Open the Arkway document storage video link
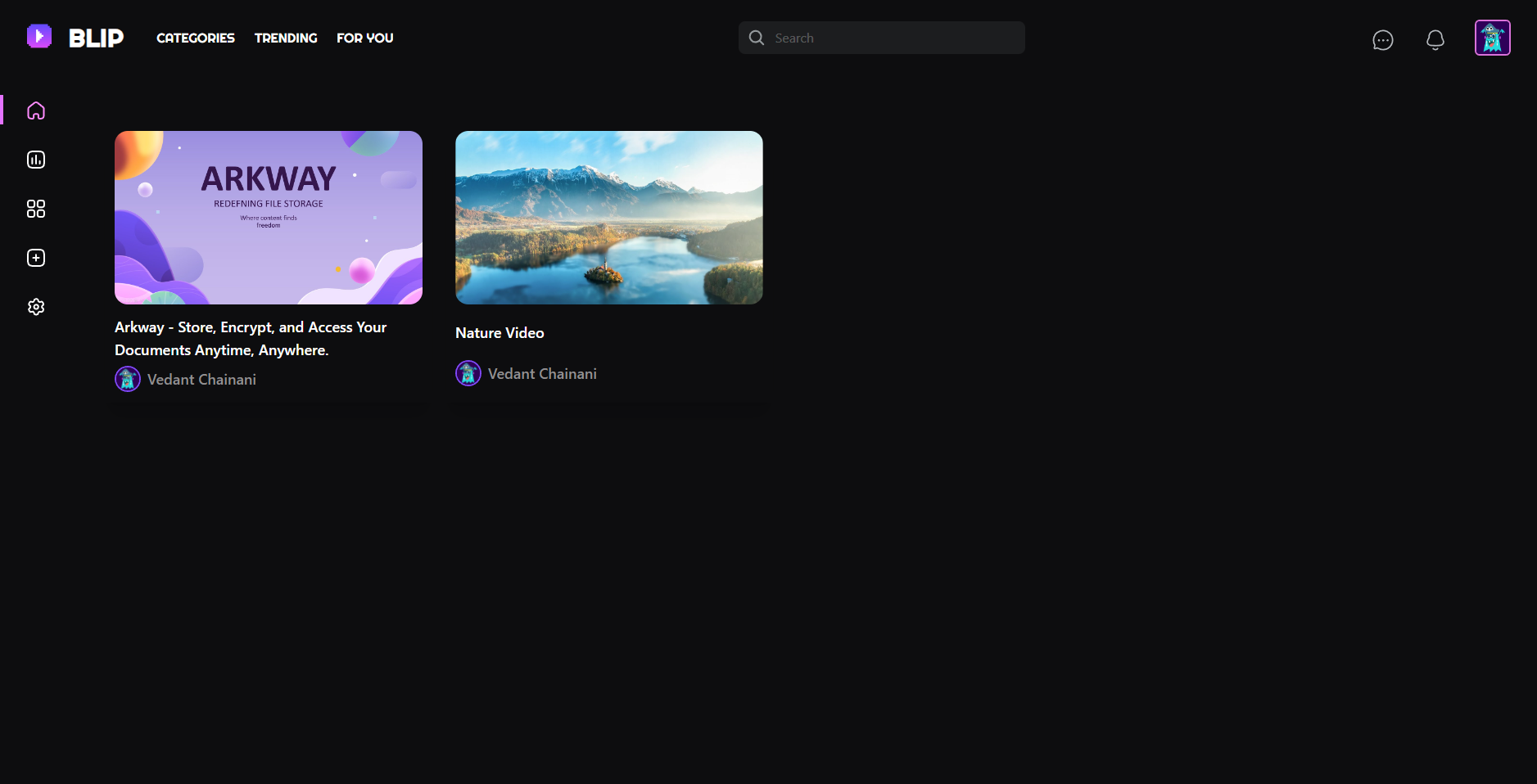The image size is (1537, 784). (251, 338)
